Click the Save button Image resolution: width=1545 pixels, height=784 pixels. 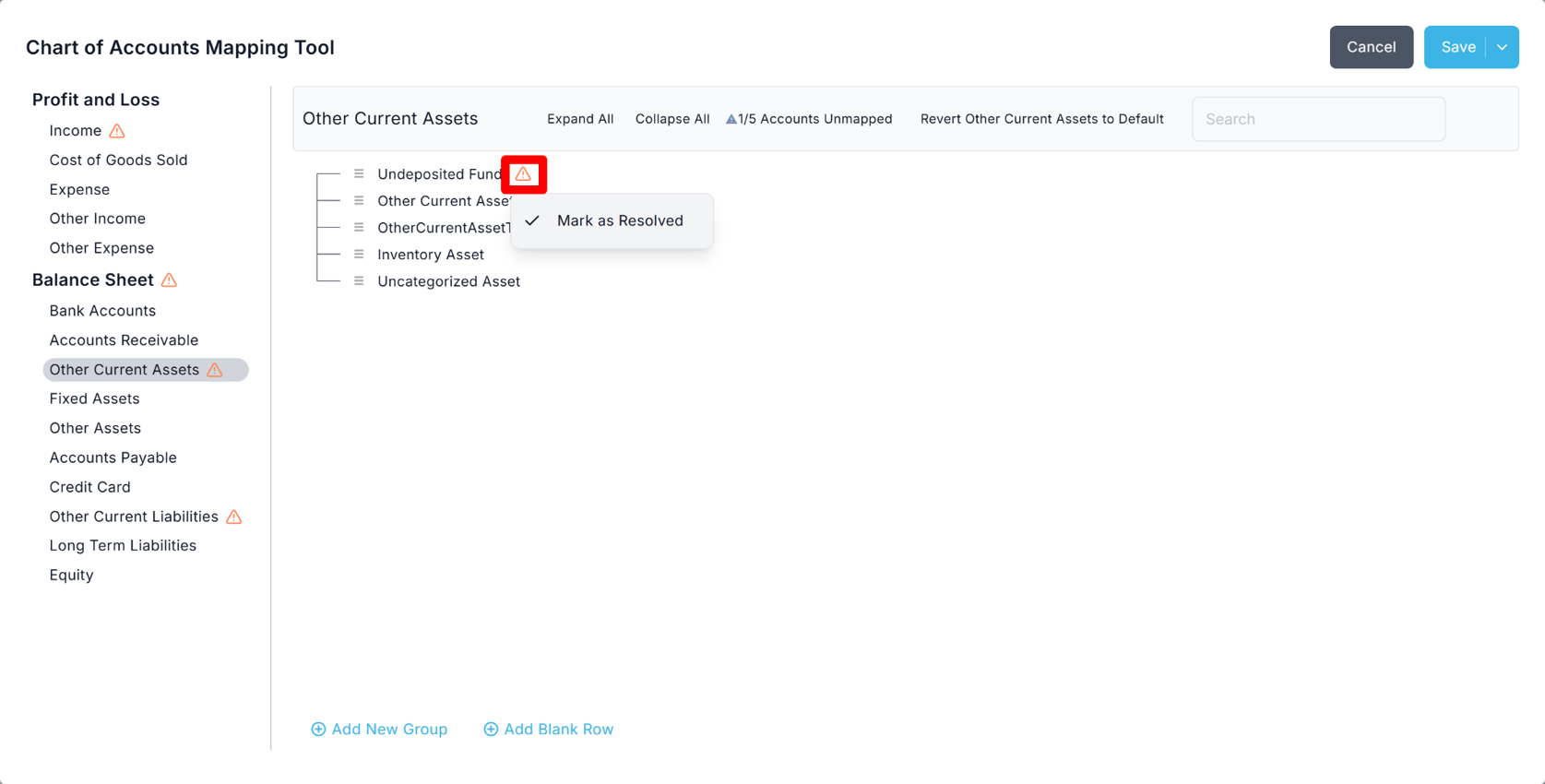(x=1457, y=47)
